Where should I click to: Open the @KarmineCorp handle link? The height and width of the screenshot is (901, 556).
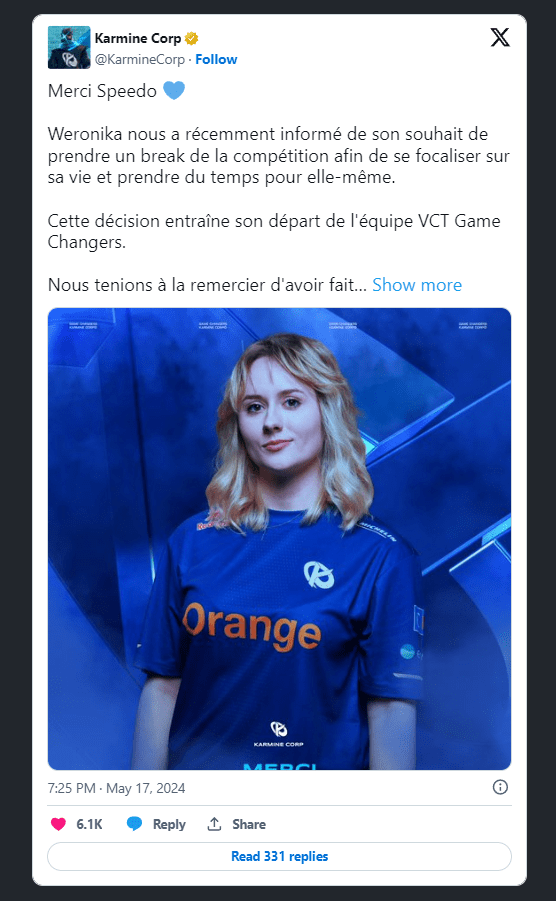[x=140, y=59]
